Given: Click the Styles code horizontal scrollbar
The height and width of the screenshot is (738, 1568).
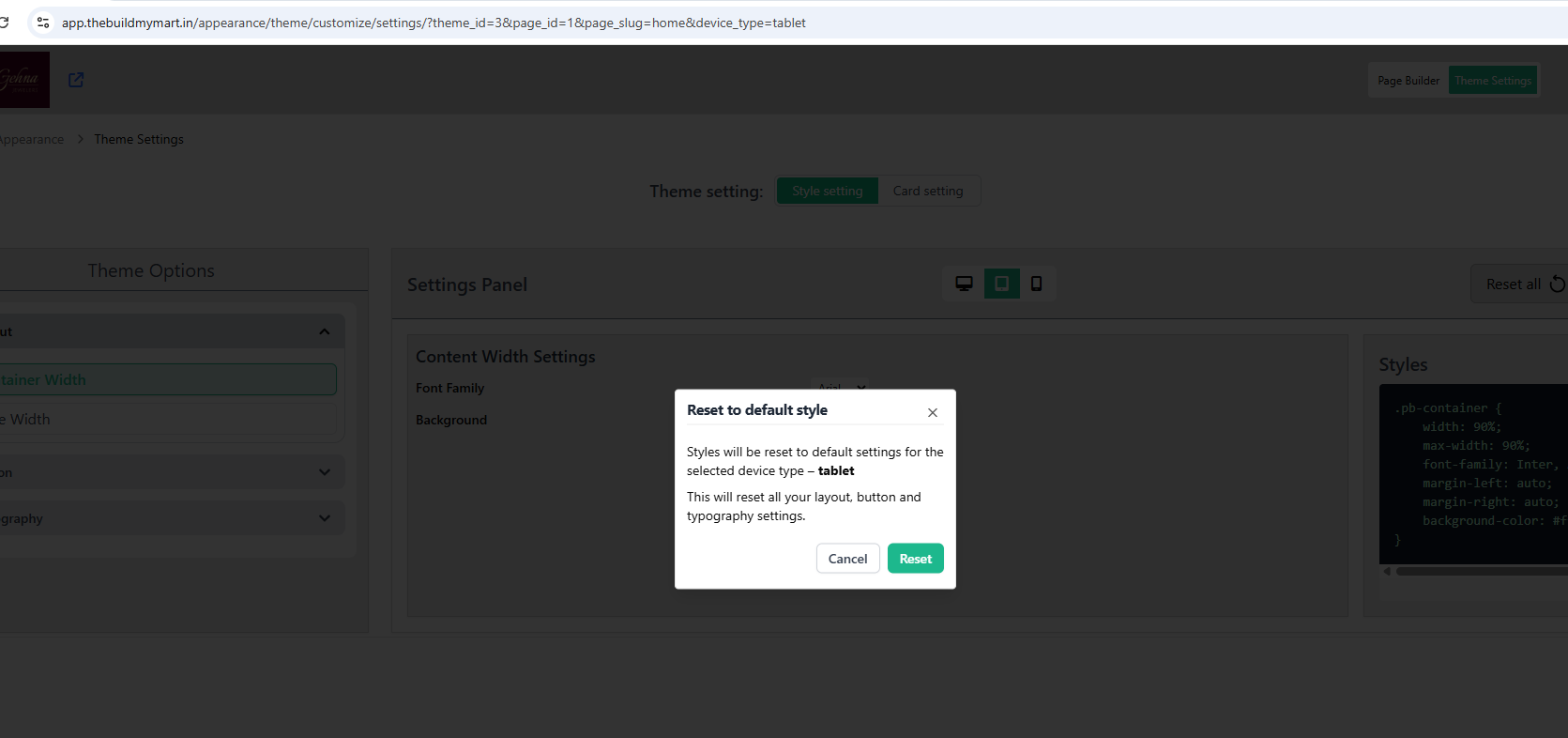Looking at the screenshot, I should (1481, 571).
